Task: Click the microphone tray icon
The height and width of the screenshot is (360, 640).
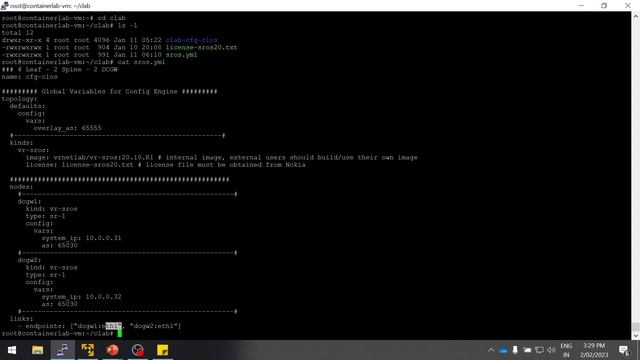Action: [515, 350]
